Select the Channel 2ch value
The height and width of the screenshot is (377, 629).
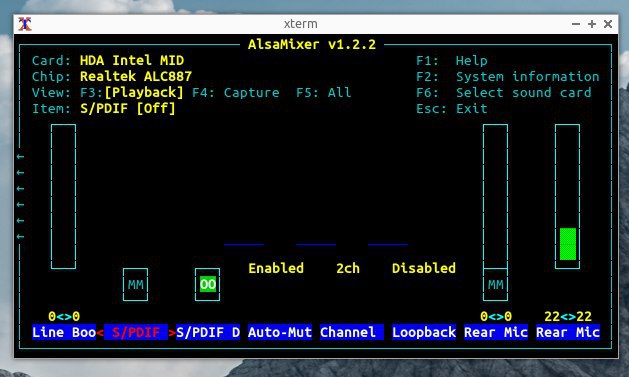[x=348, y=268]
